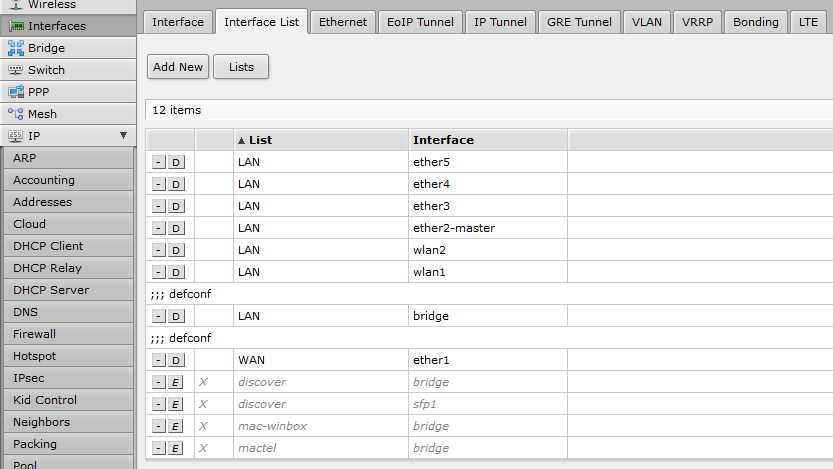Screen dimensions: 833x469
Task: Open Addresses under IP
Action: 68,202
